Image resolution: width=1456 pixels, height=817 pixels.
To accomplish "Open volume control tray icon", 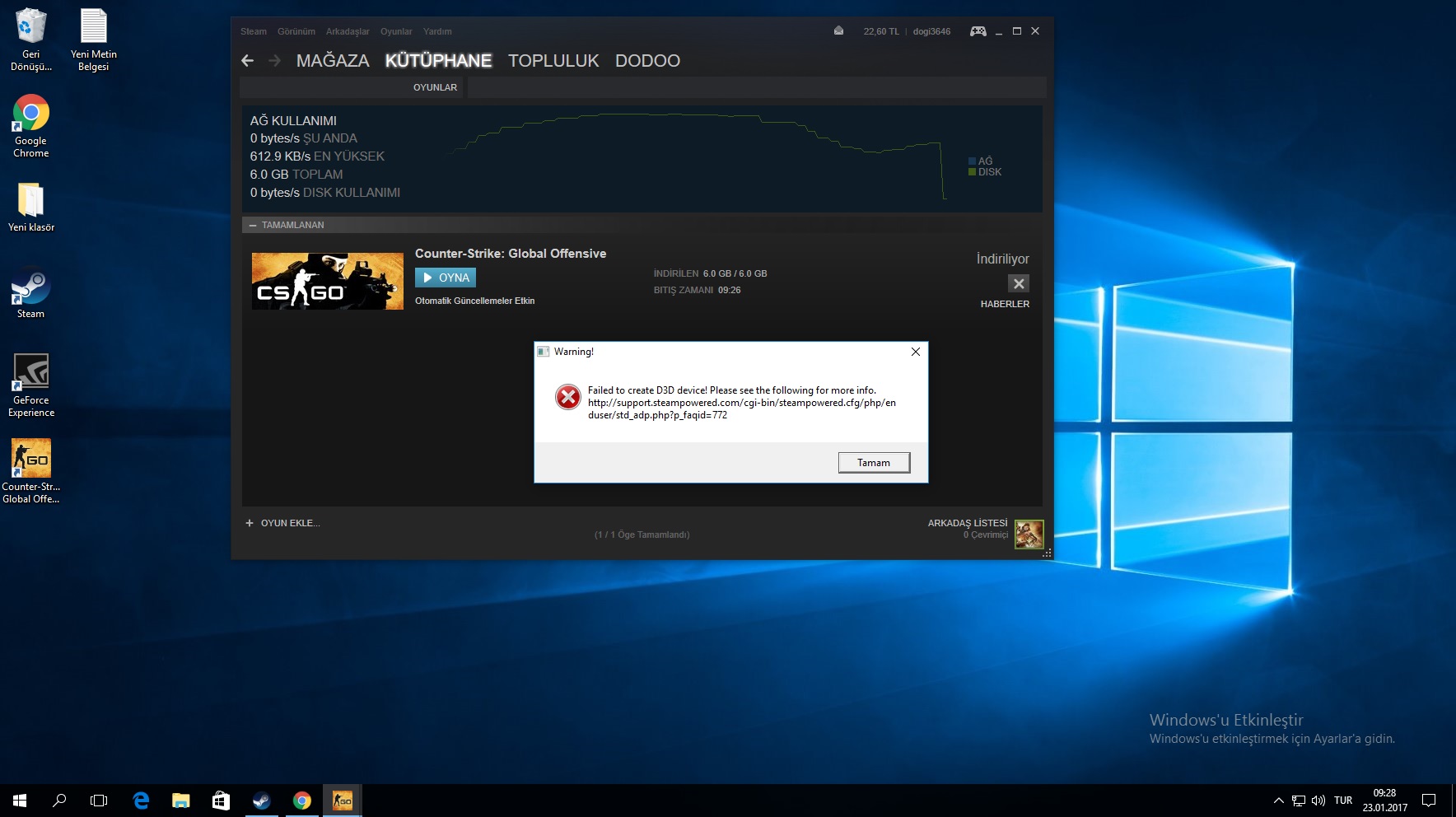I will pos(1318,801).
